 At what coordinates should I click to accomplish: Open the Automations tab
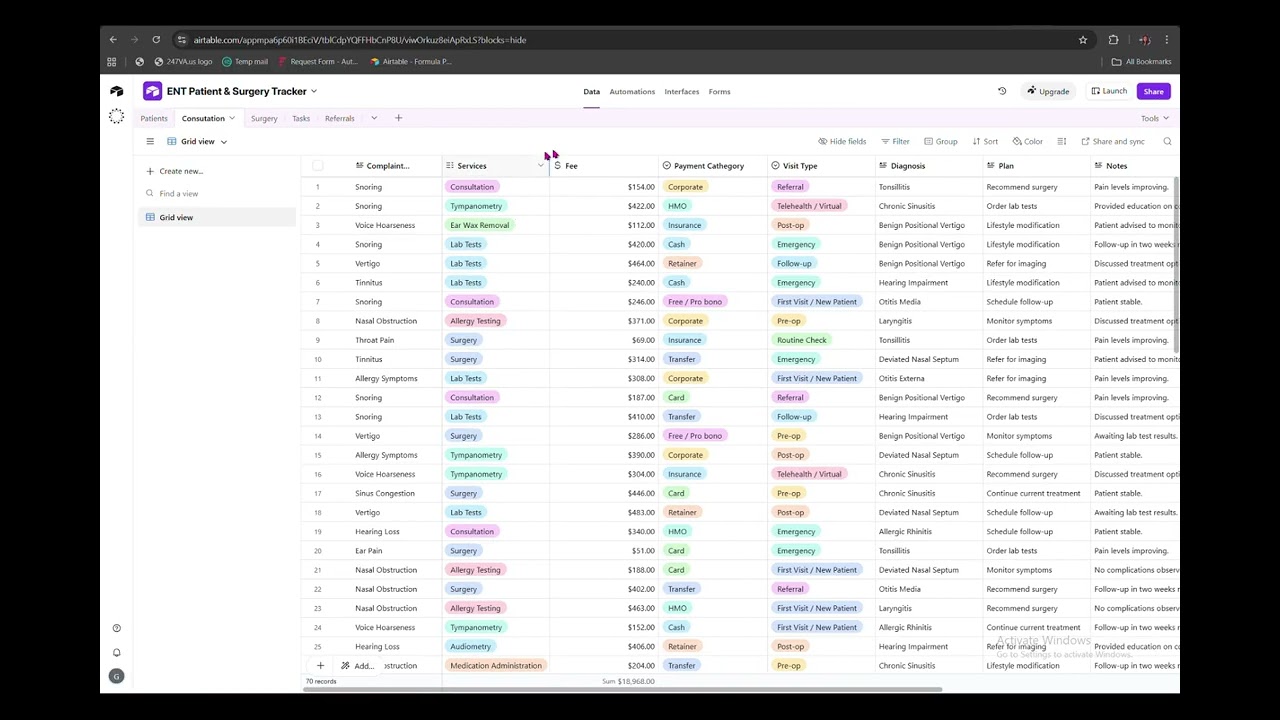point(632,91)
